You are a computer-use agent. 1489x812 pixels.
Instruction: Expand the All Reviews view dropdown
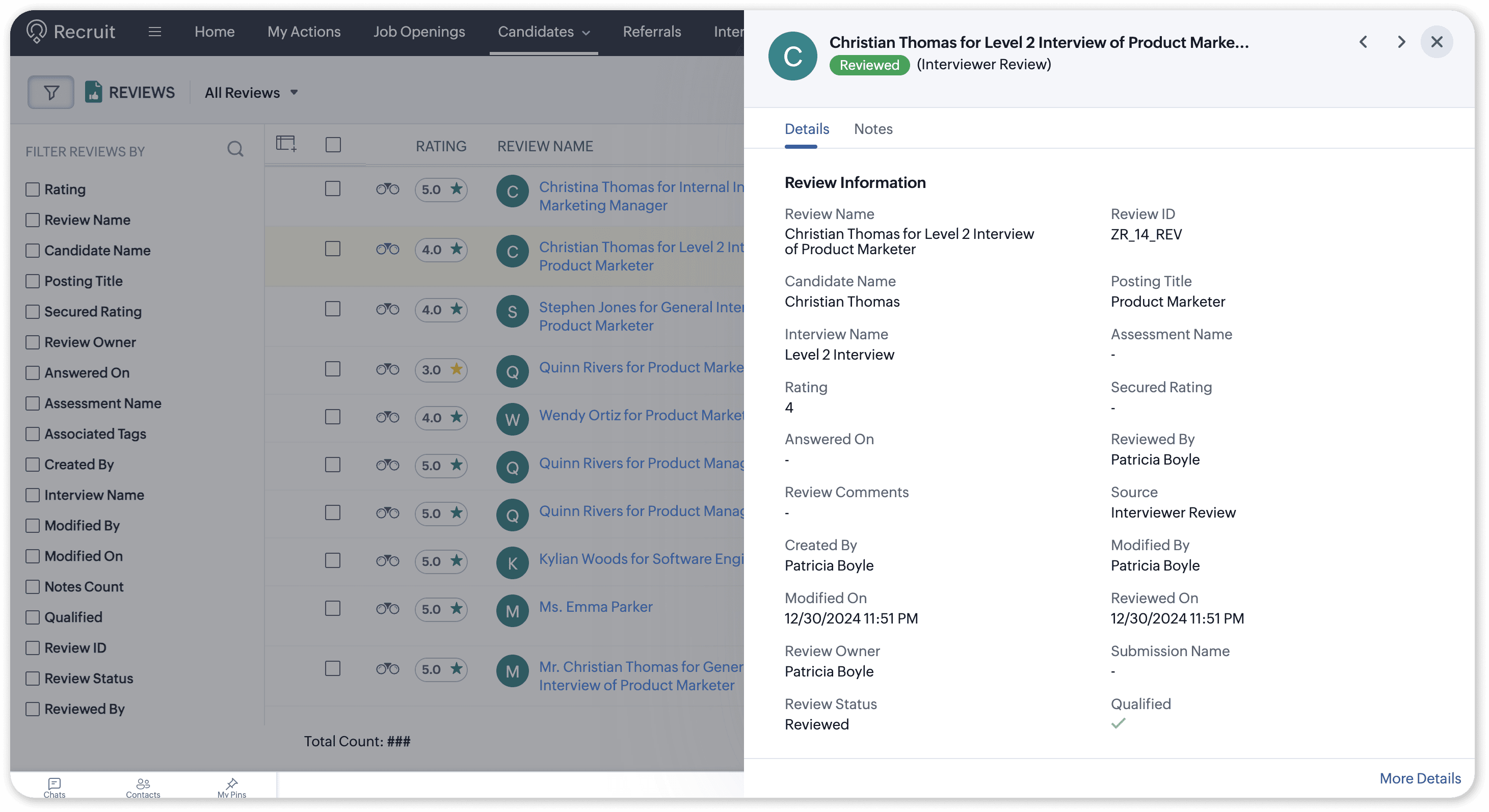tap(251, 93)
